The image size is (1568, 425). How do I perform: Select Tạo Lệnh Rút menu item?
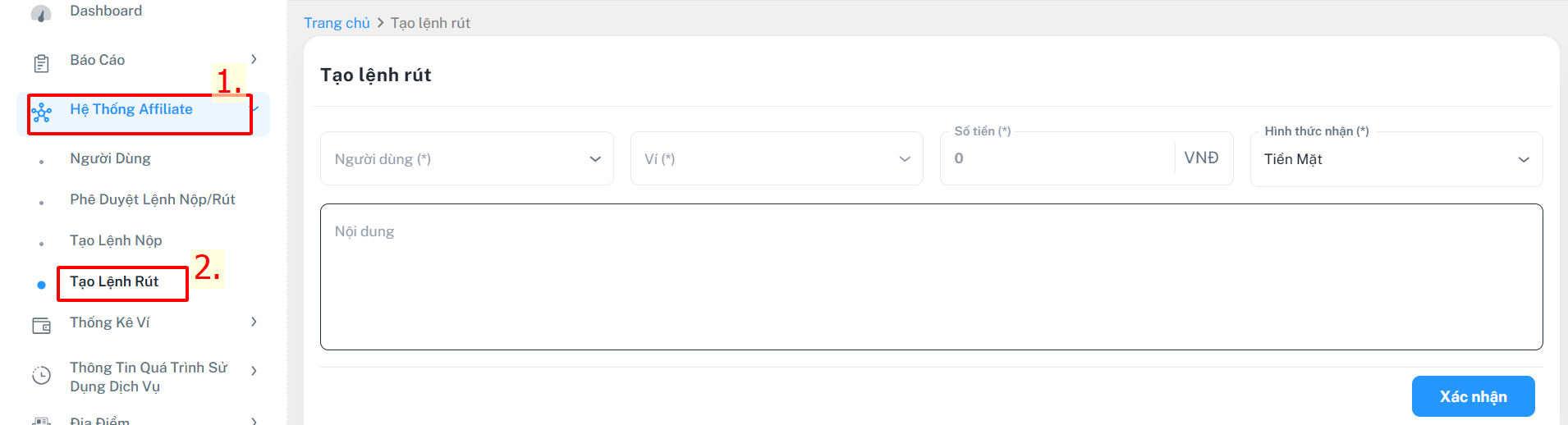114,281
